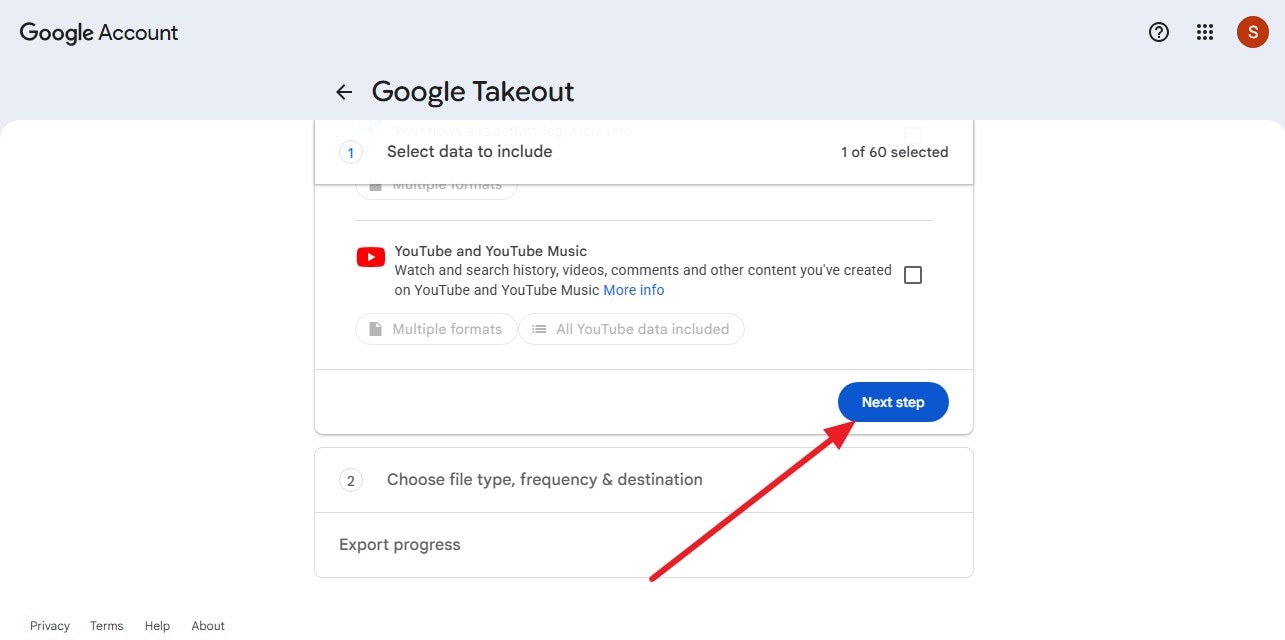Click the Next step button
This screenshot has width=1285, height=640.
pos(893,402)
